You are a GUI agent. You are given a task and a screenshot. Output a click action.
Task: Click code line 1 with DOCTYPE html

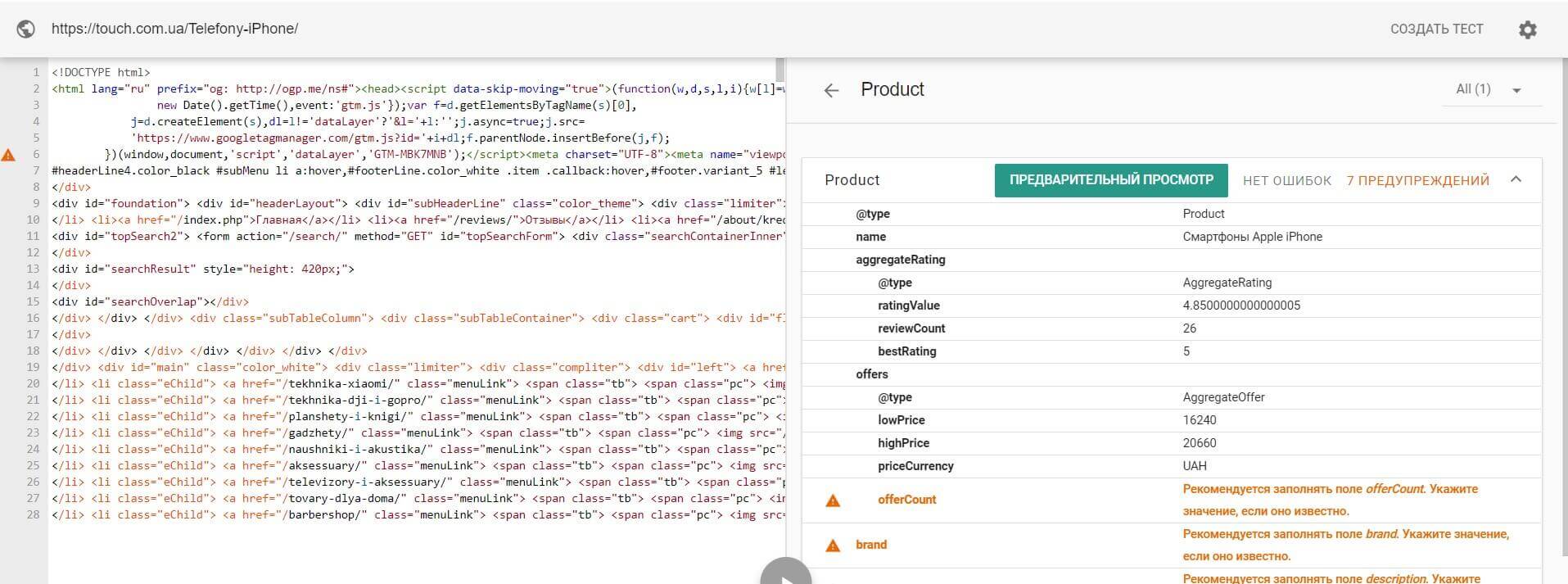coord(101,72)
